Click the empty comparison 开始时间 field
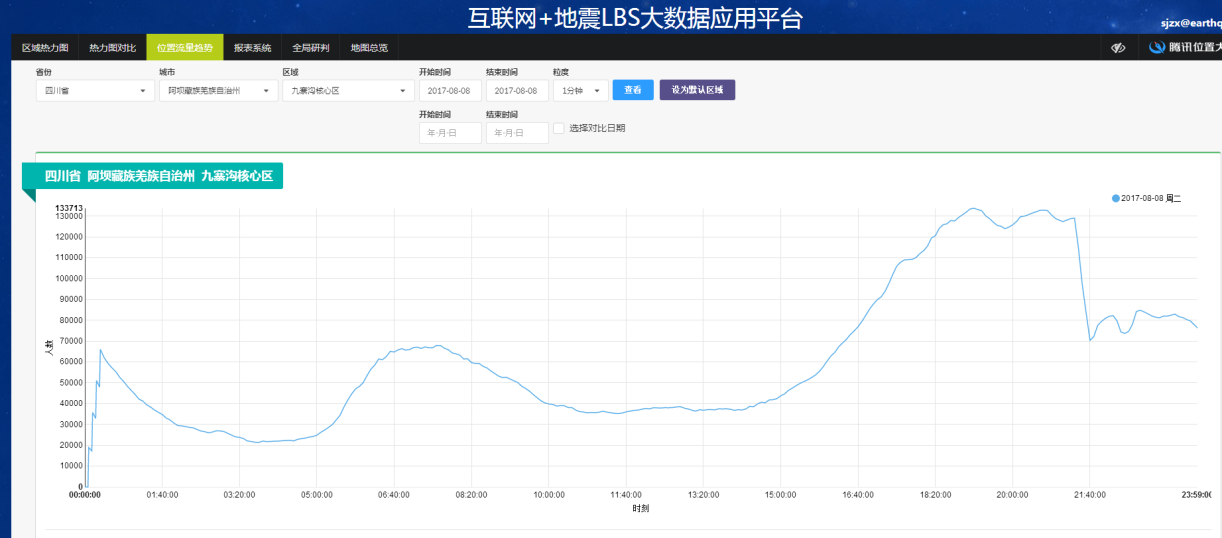Viewport: 1222px width, 538px height. tap(450, 133)
